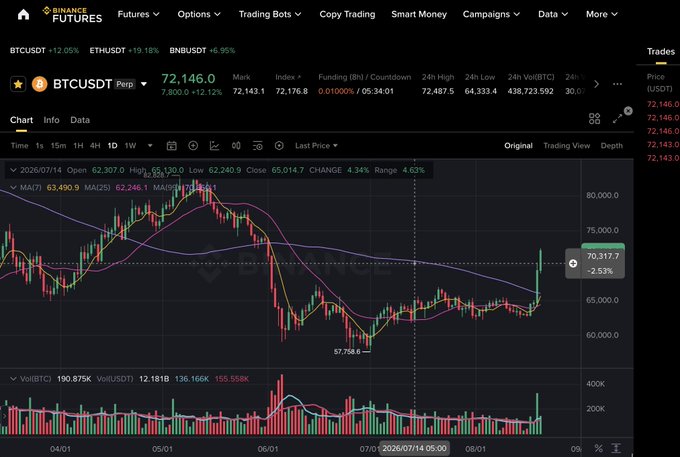Open the candlestick chart style icon

pos(236,146)
